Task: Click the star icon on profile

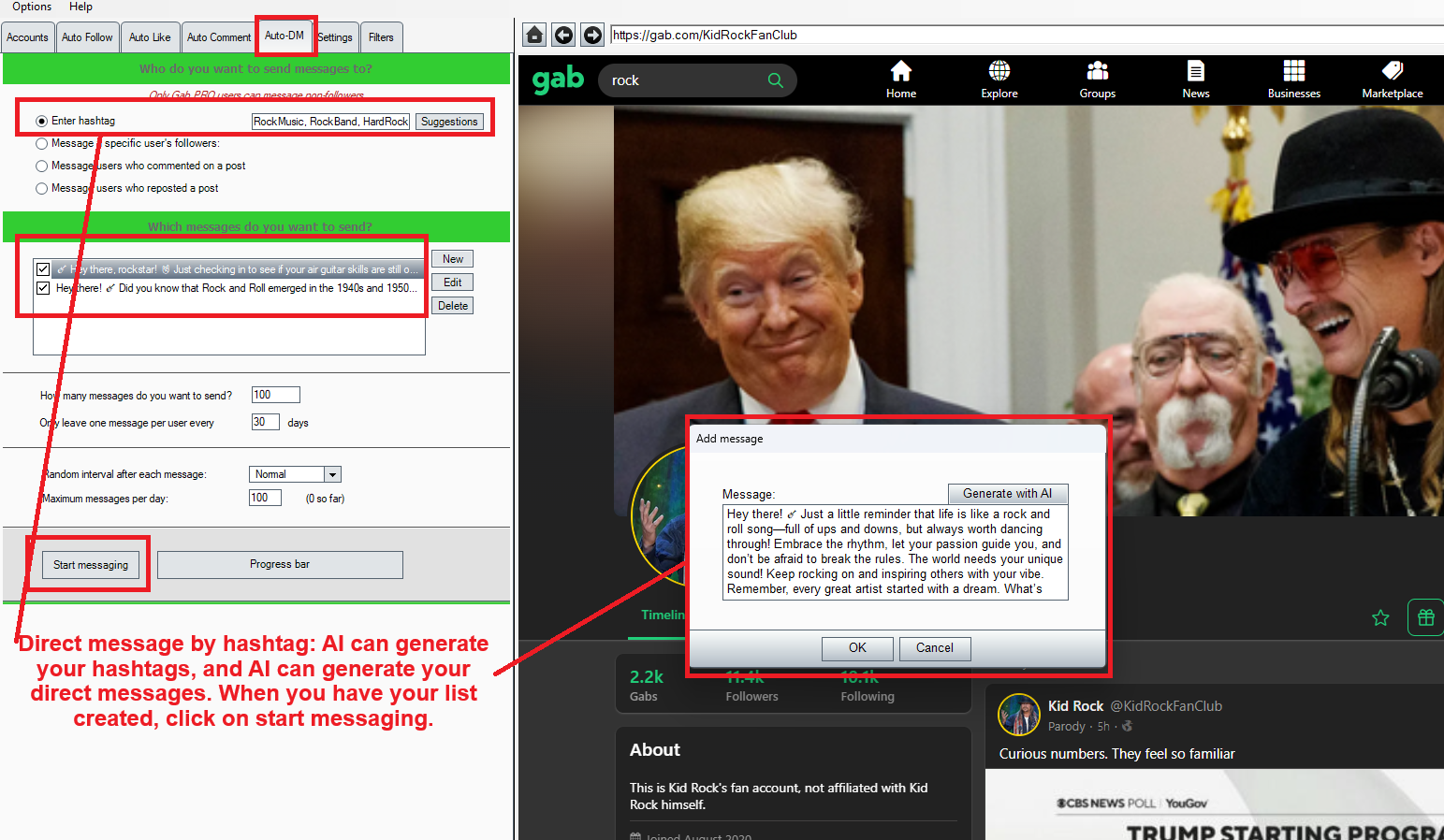Action: pos(1380,617)
